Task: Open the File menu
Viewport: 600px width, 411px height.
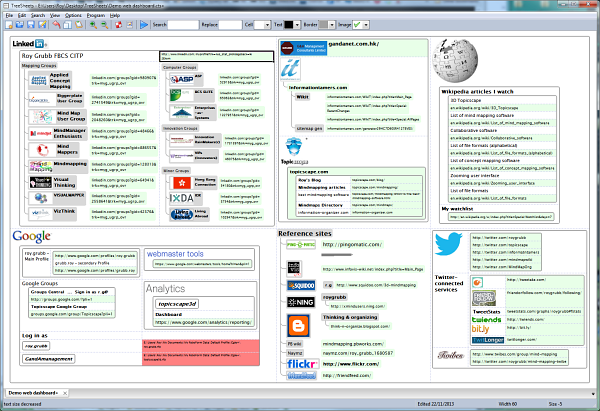Action: point(10,15)
